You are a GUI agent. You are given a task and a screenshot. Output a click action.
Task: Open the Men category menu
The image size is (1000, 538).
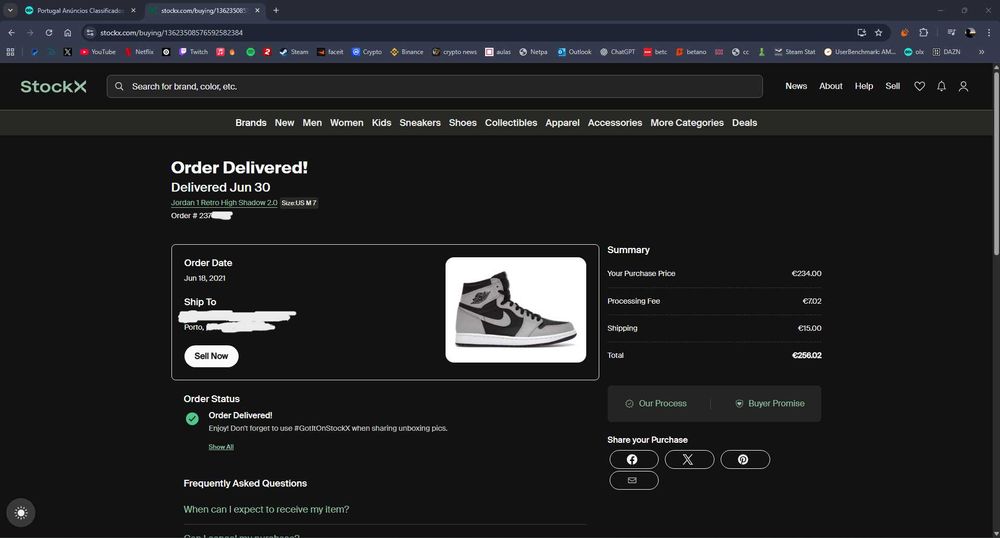pyautogui.click(x=312, y=123)
